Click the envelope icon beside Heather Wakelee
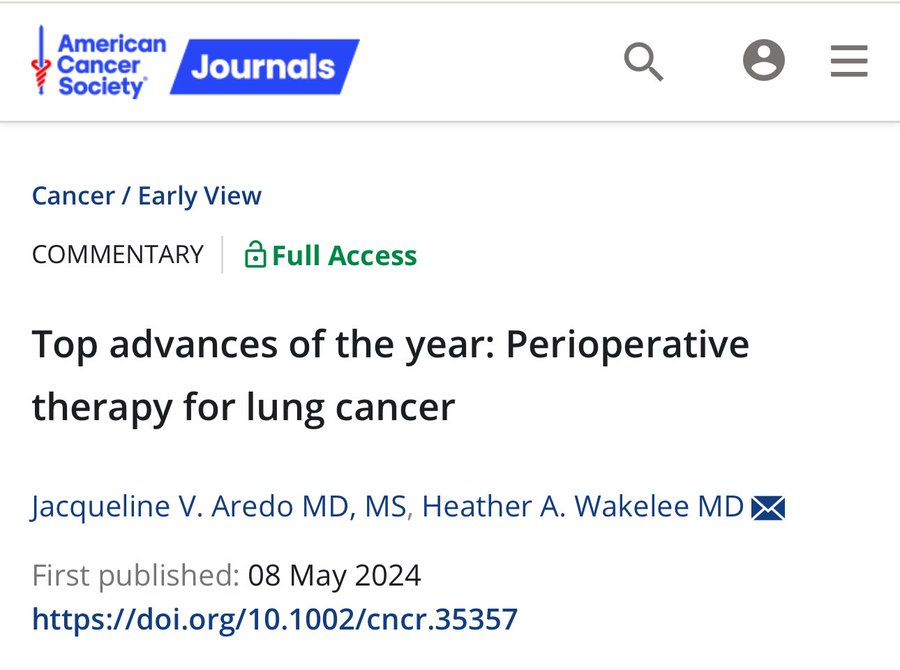The height and width of the screenshot is (670, 900). (x=768, y=508)
